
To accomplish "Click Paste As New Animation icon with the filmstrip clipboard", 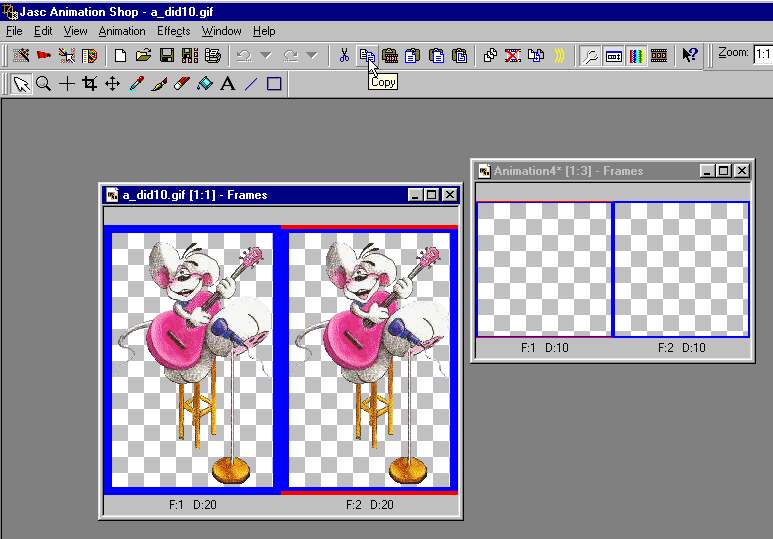I will (390, 55).
